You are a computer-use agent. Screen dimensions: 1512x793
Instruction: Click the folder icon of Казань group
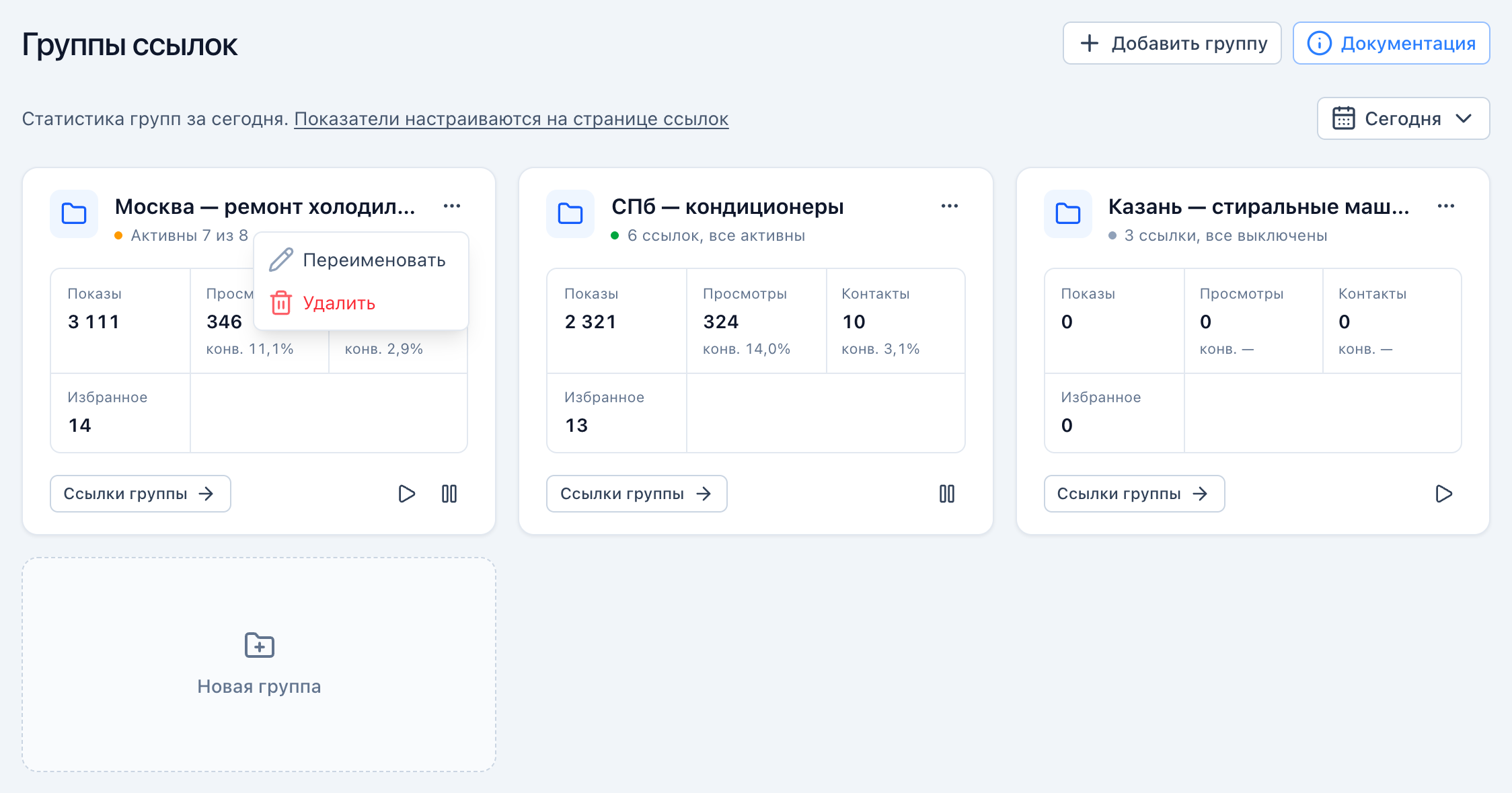click(1068, 214)
